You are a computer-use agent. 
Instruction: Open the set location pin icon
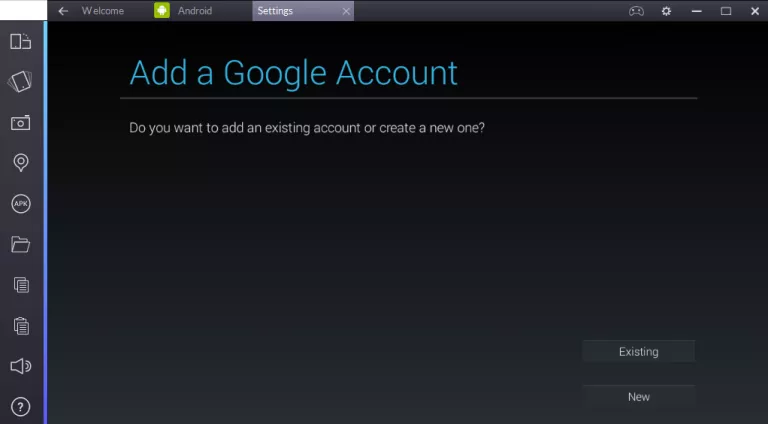point(21,163)
